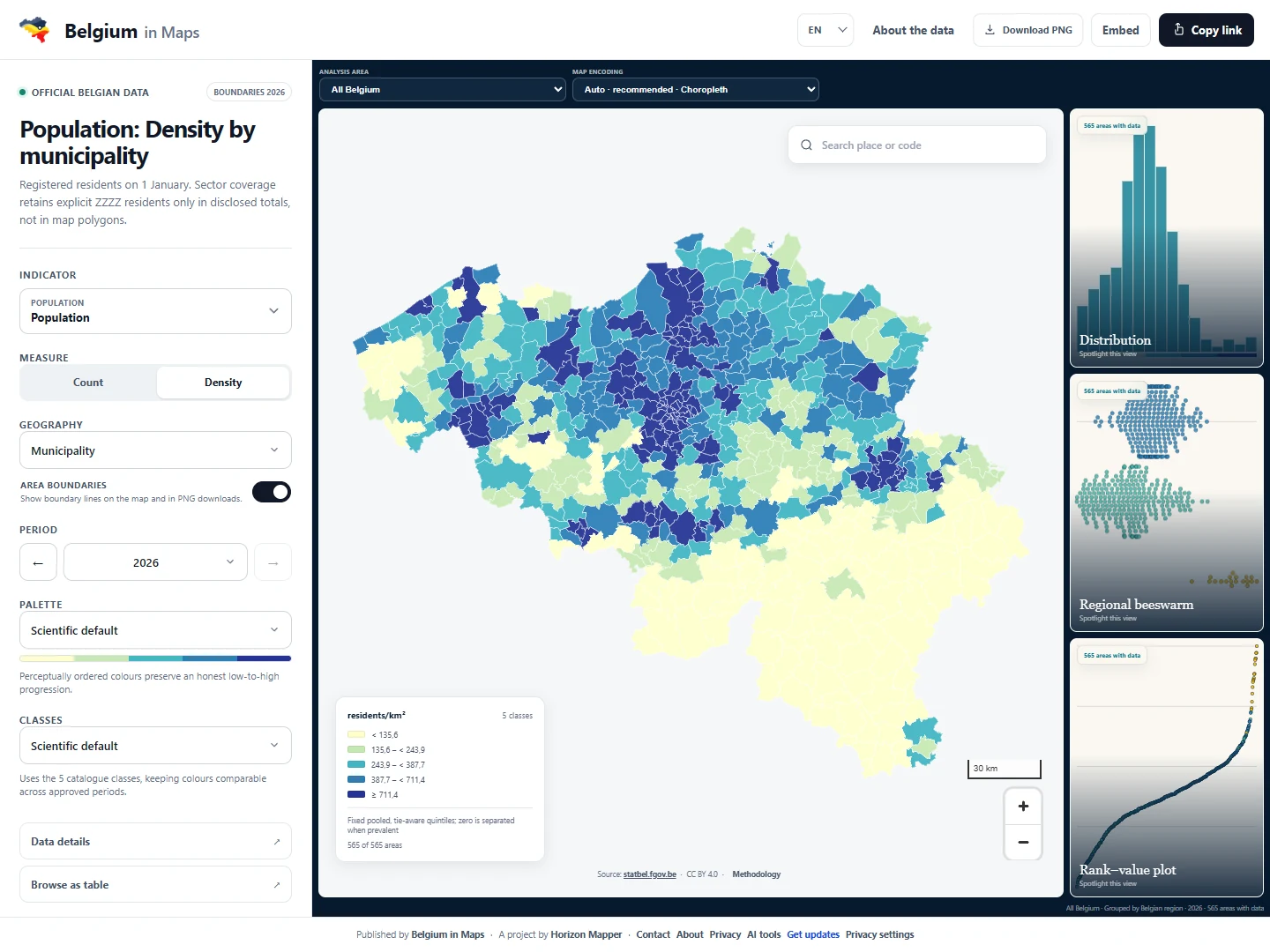The image size is (1270, 952).
Task: Click the magnifier icon in the search box
Action: coord(806,145)
